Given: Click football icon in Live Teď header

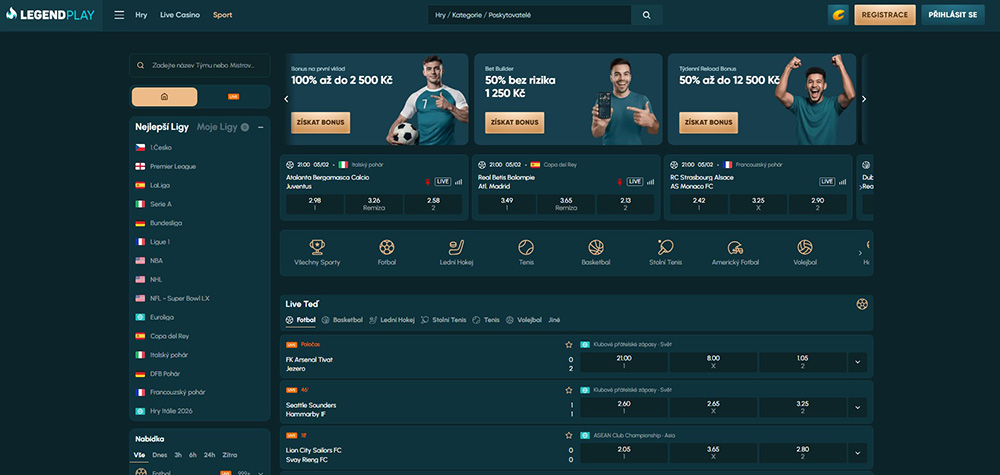Looking at the screenshot, I should (x=862, y=304).
